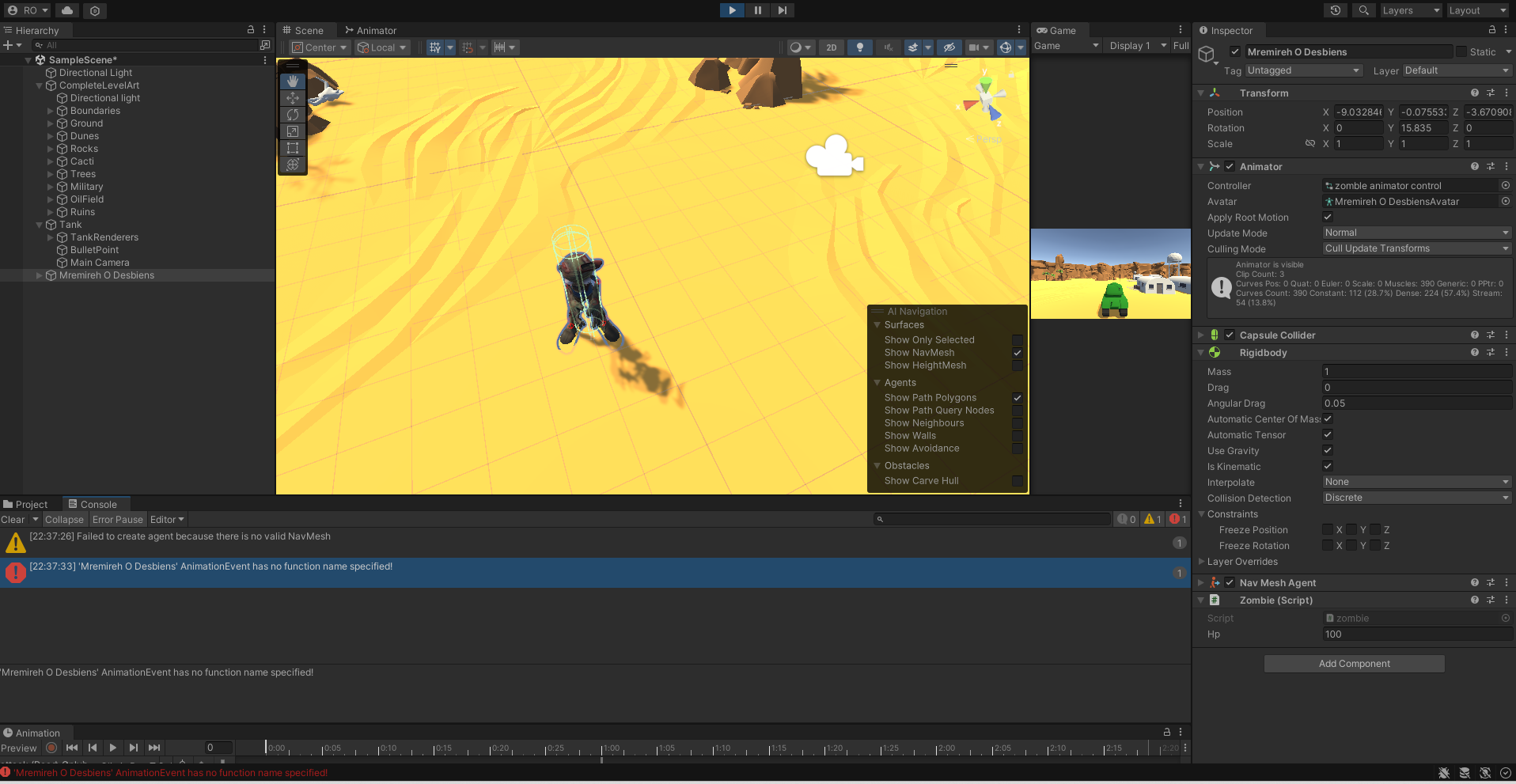Viewport: 1516px width, 784px height.
Task: Toggle error messages in the Console
Action: tap(1177, 519)
